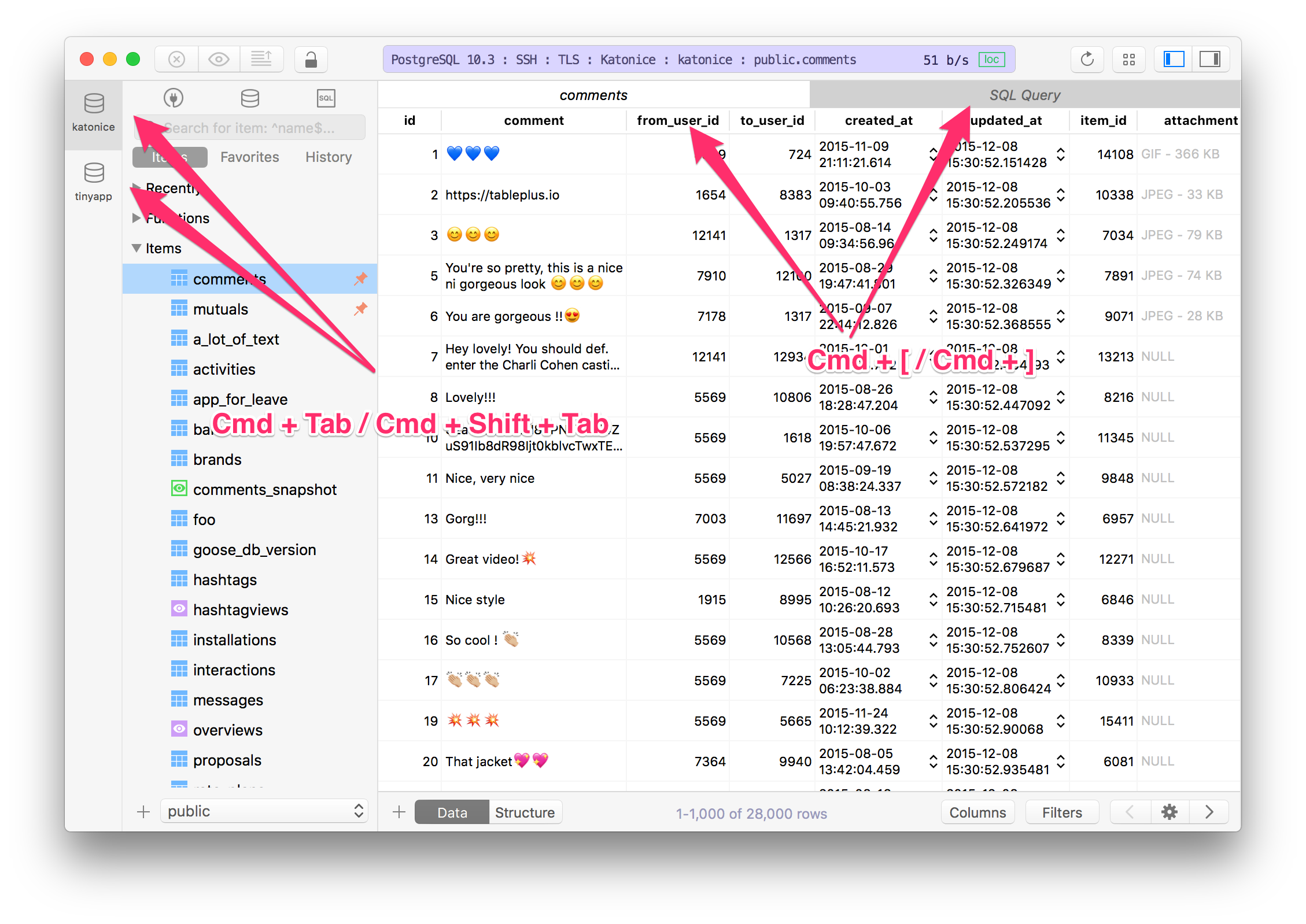Screen dimensions: 1306x924
Task: Open the Columns selector
Action: tap(977, 812)
